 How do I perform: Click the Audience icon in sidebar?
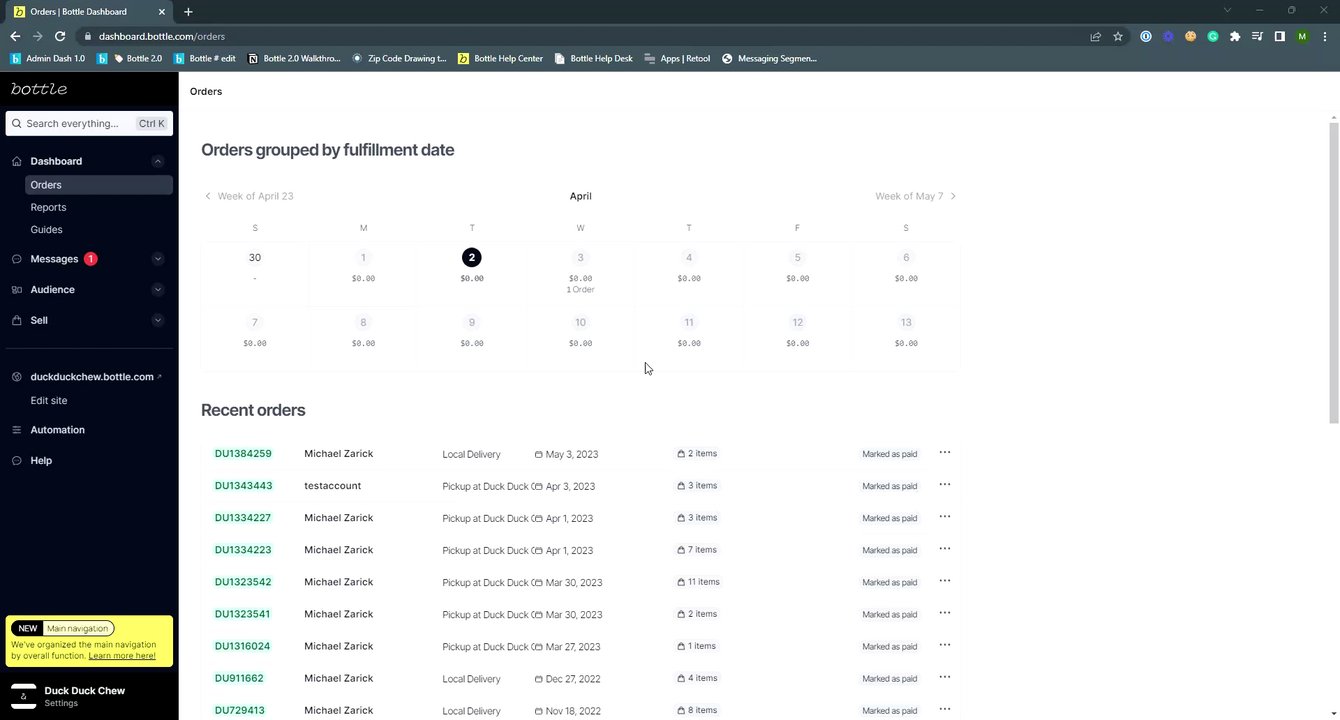(x=16, y=290)
